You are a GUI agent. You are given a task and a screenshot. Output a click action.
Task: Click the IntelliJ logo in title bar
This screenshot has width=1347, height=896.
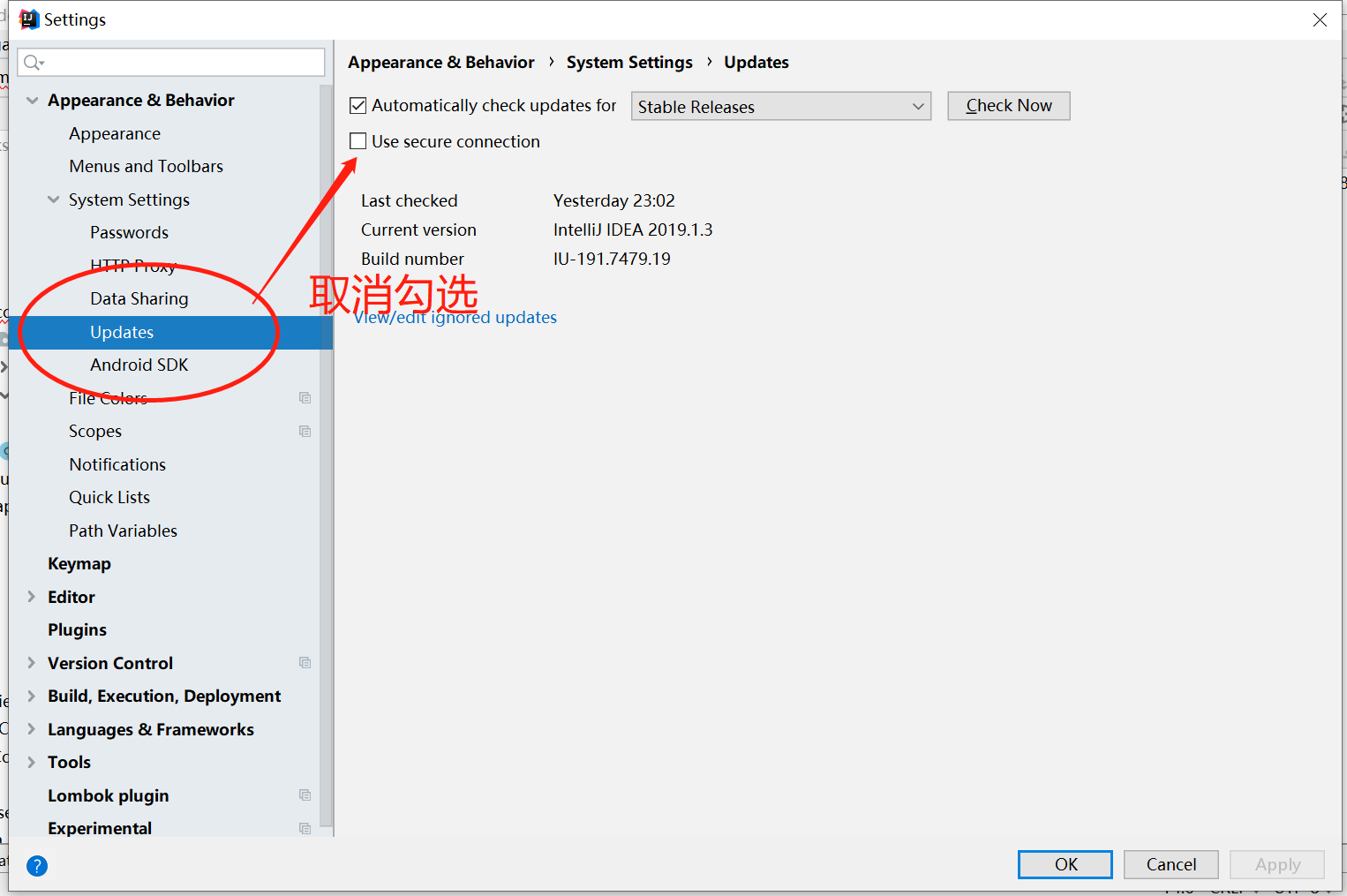29,19
